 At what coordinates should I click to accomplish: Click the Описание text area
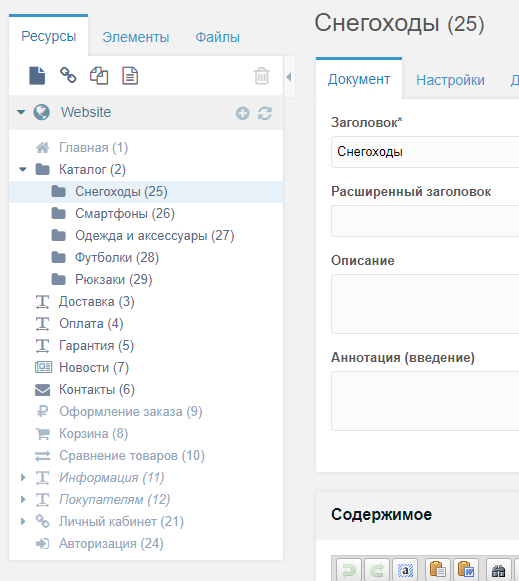click(425, 304)
